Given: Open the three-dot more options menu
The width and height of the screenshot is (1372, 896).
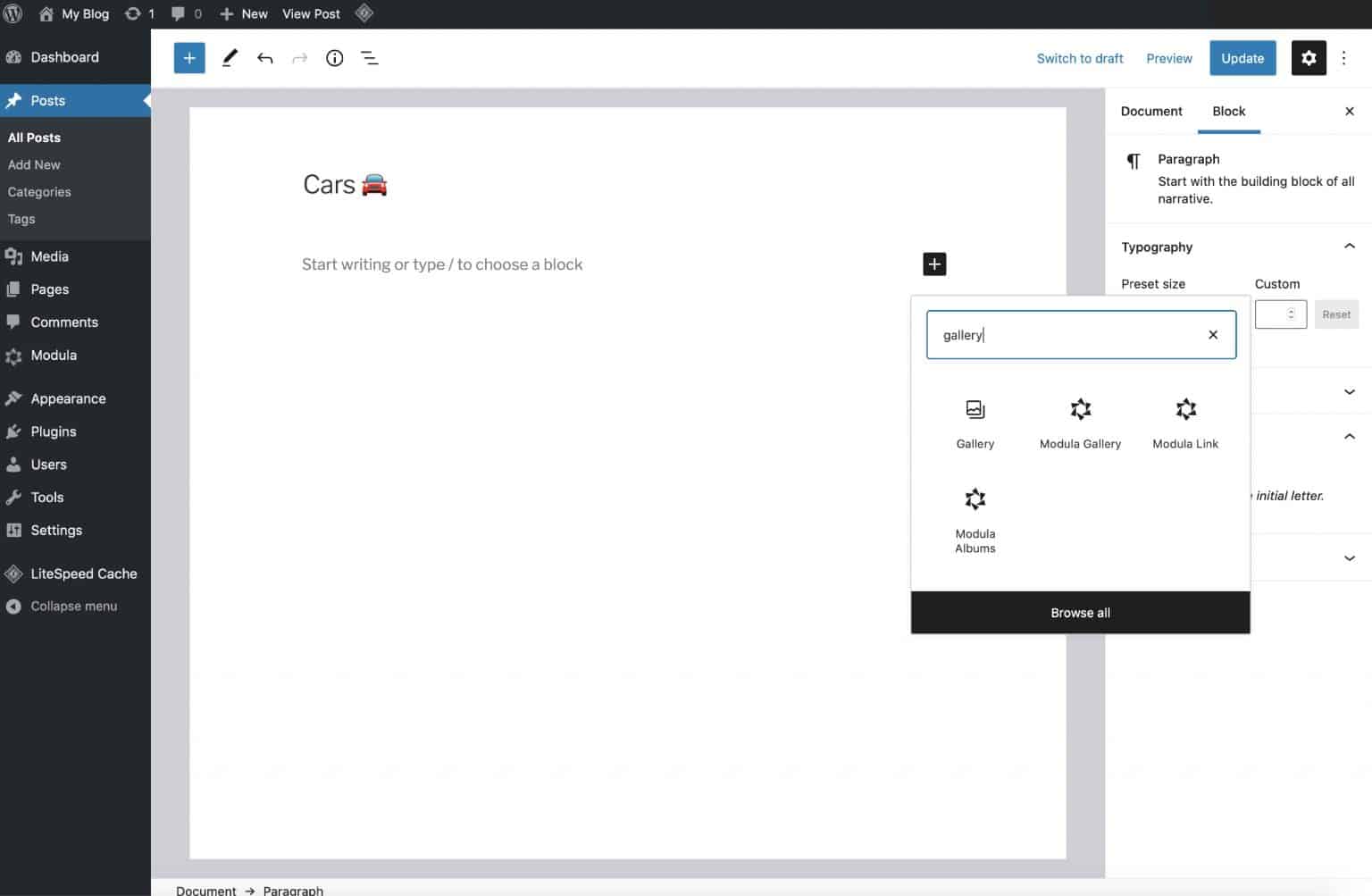Looking at the screenshot, I should point(1344,57).
